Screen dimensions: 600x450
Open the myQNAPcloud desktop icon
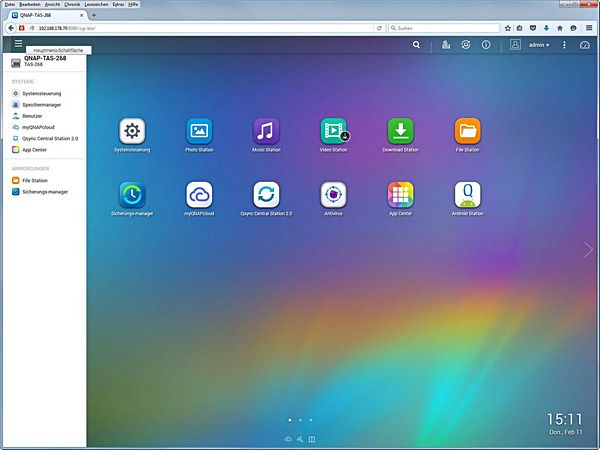coord(199,195)
